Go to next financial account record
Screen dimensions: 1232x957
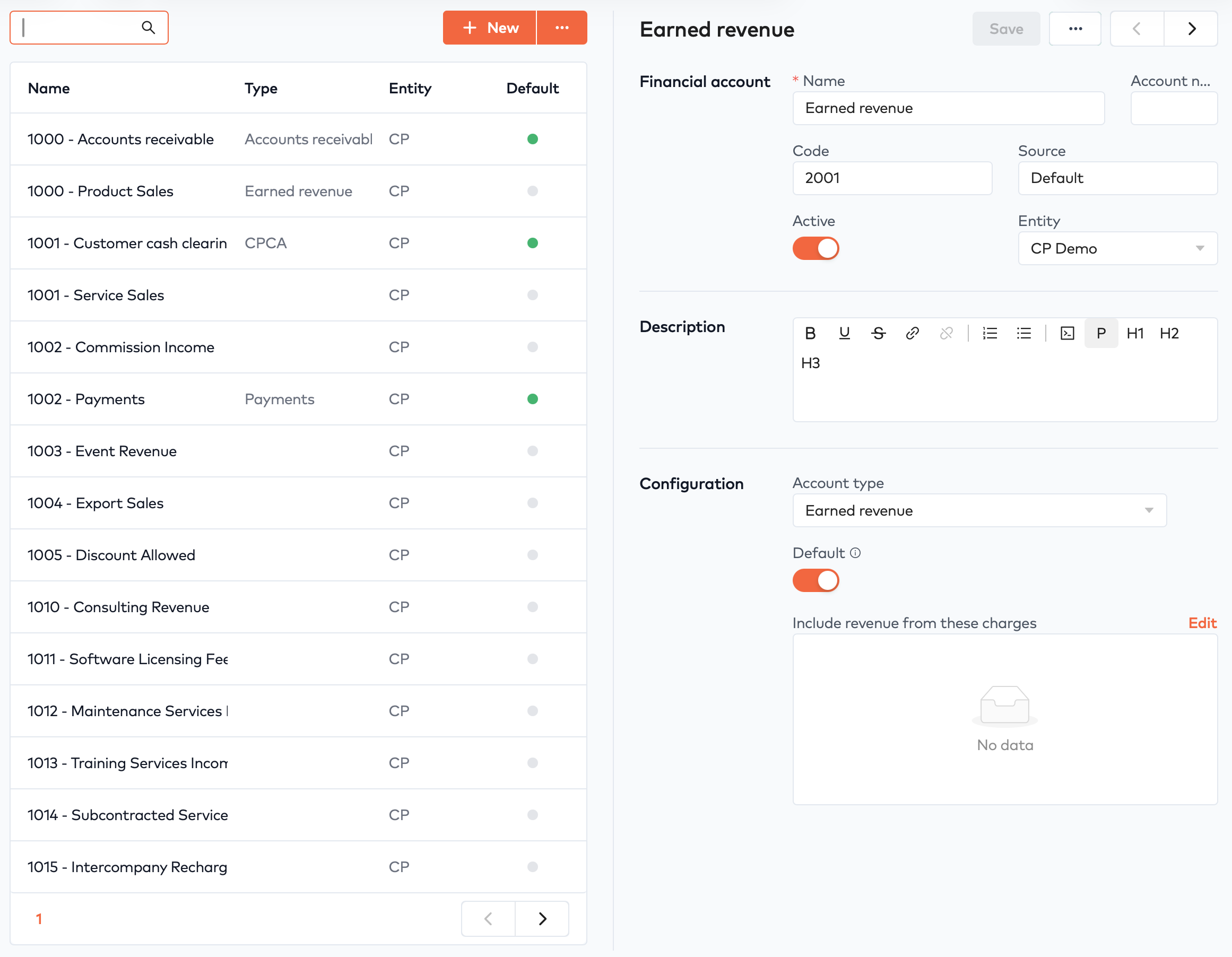[1191, 29]
